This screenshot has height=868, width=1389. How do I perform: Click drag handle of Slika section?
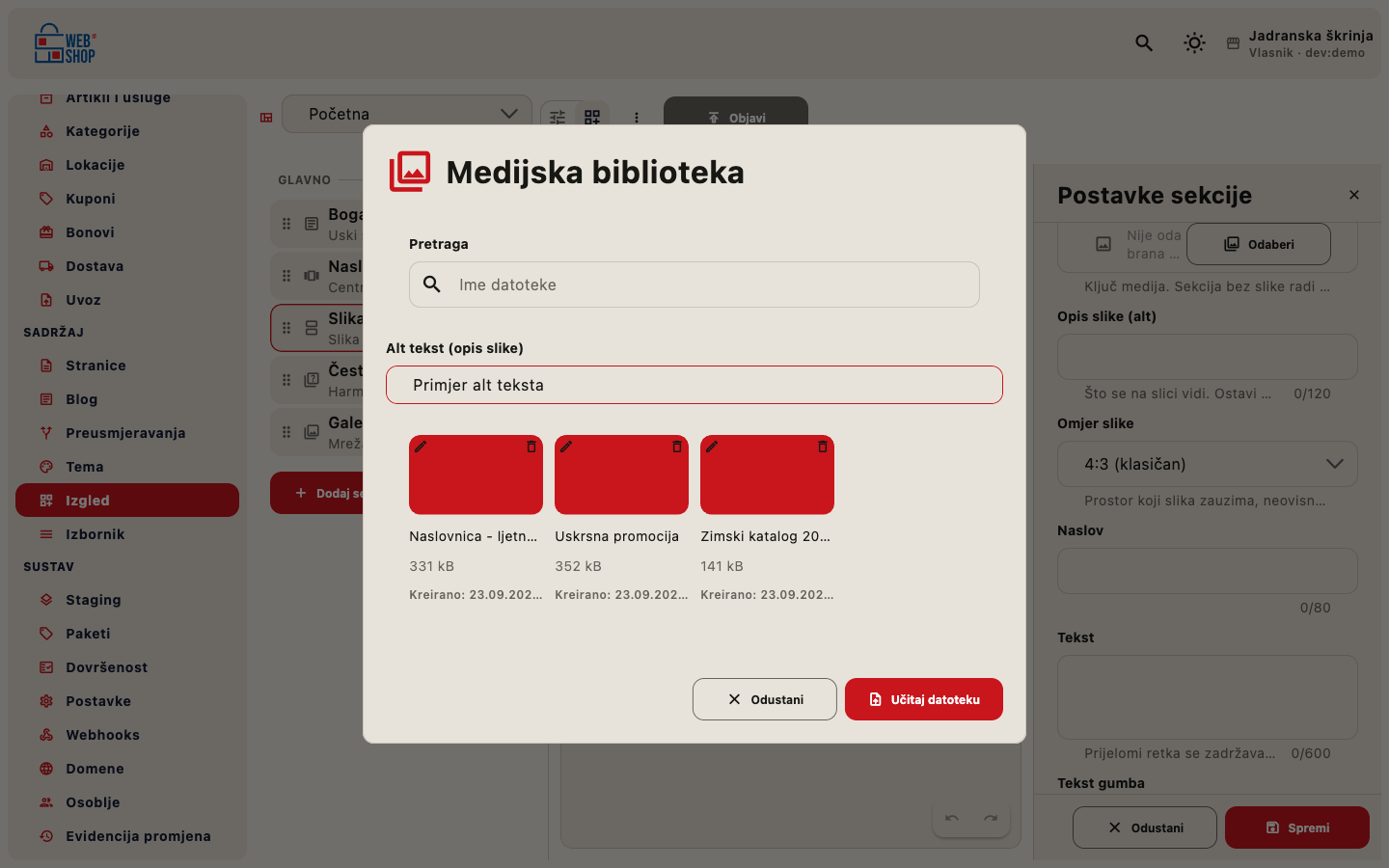(286, 328)
